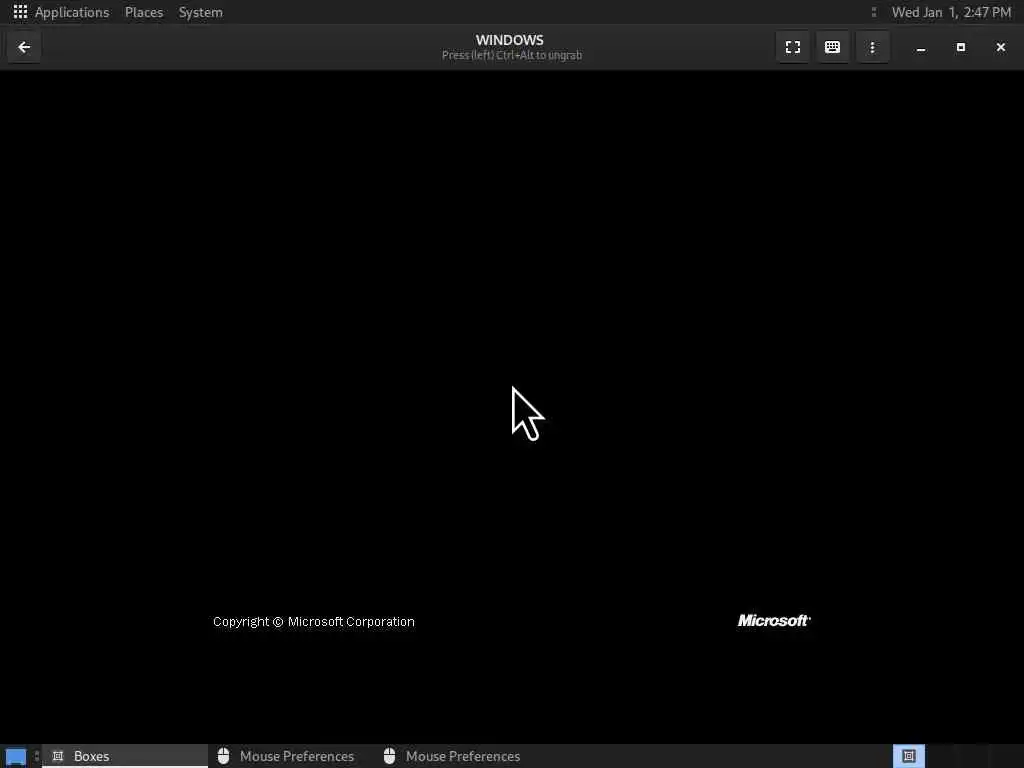Click the panel handle dots near the clock
Image resolution: width=1024 pixels, height=768 pixels.
pyautogui.click(x=874, y=12)
